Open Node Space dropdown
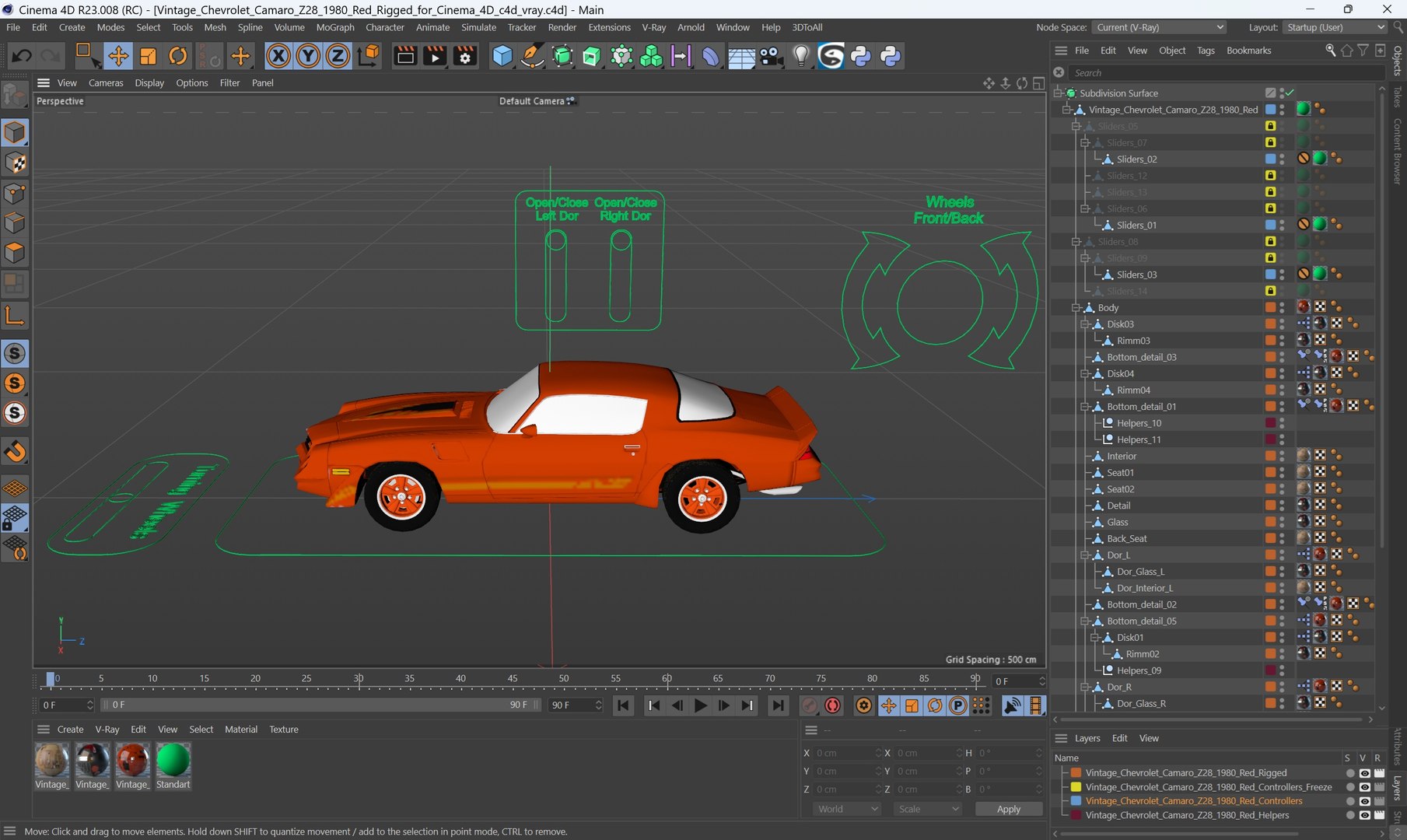Screen dimensions: 1407x840 point(1159,27)
